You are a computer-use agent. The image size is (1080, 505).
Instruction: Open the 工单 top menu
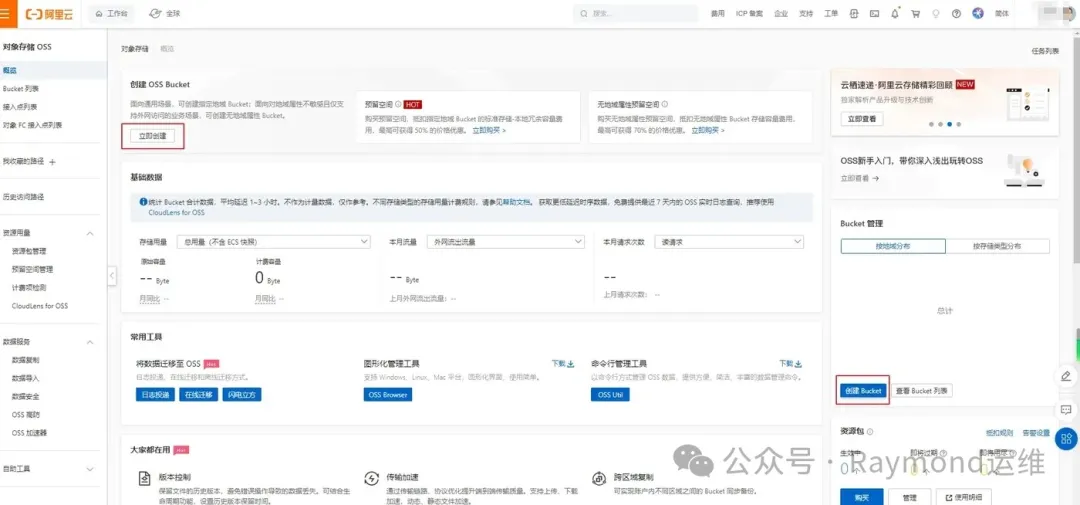click(x=831, y=14)
